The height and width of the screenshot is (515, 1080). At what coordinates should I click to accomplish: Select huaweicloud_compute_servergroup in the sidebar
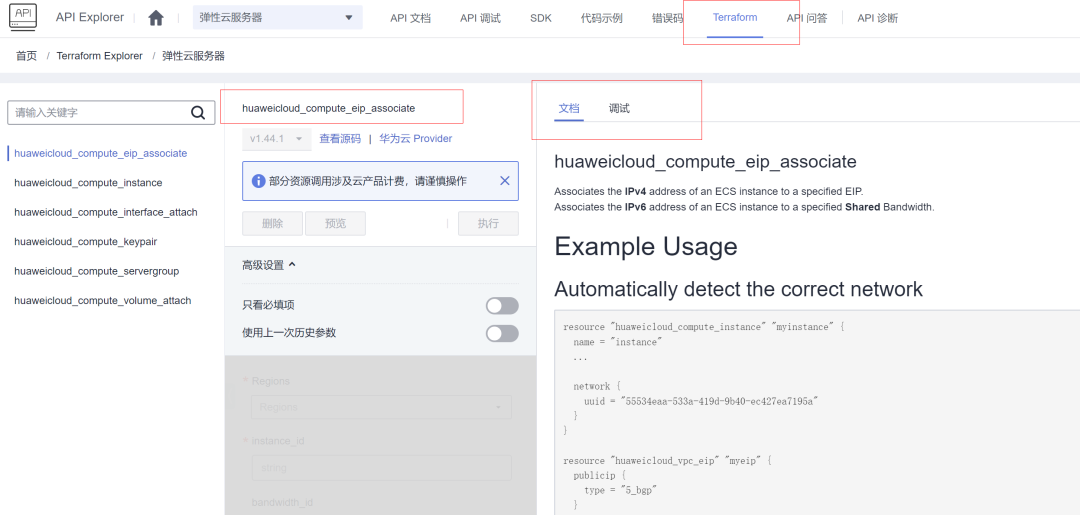point(96,271)
